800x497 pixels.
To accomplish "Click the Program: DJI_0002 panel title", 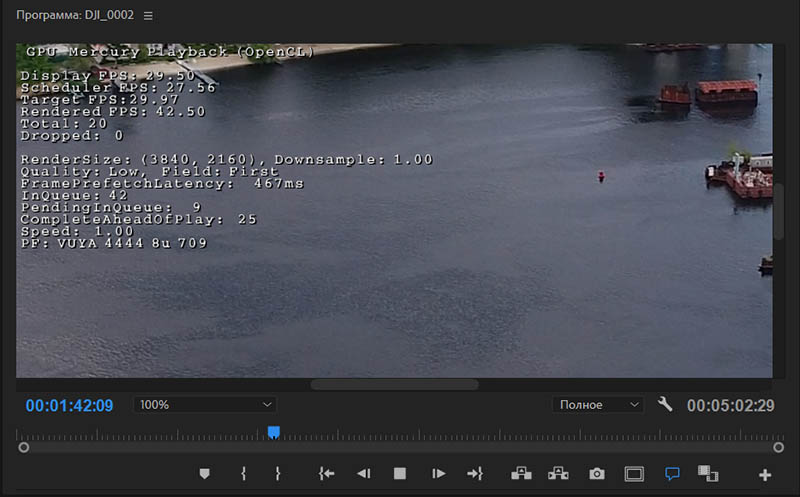I will coord(75,15).
